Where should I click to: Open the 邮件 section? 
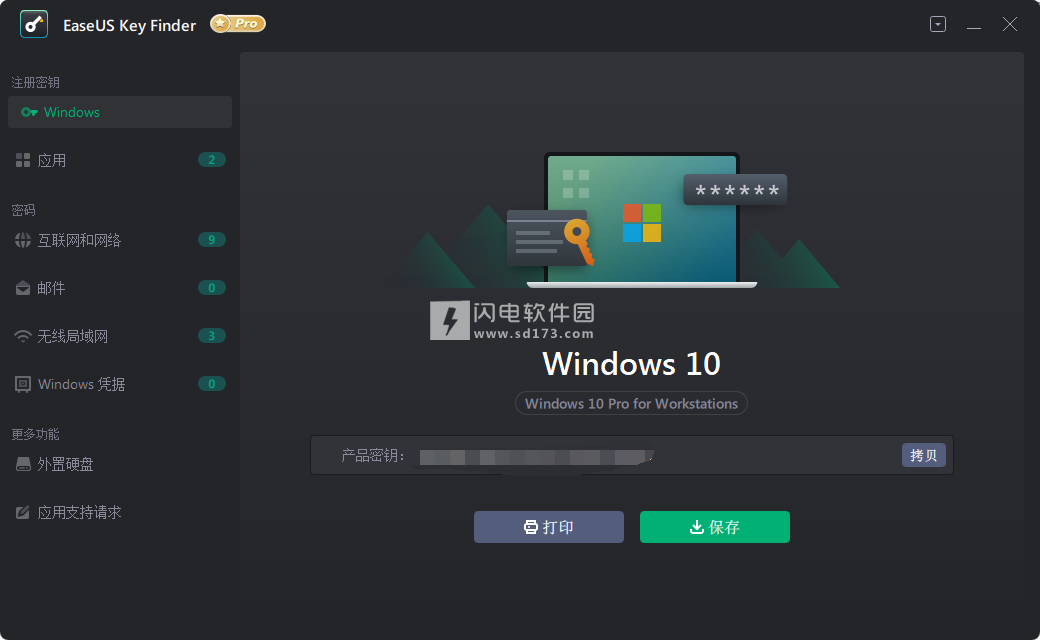pos(120,288)
